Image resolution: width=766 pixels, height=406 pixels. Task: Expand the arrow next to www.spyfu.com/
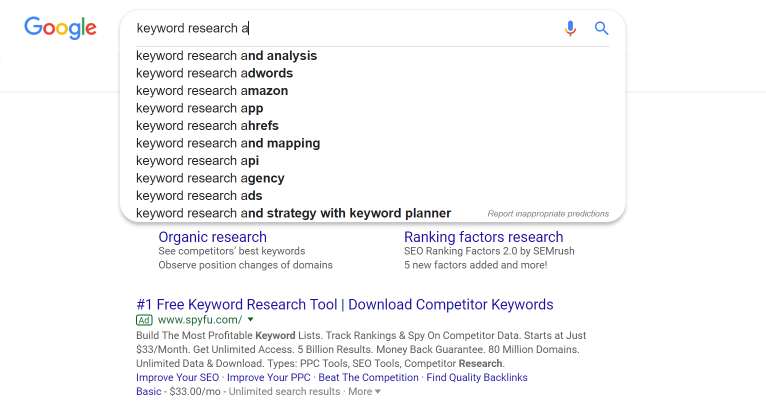coord(251,320)
